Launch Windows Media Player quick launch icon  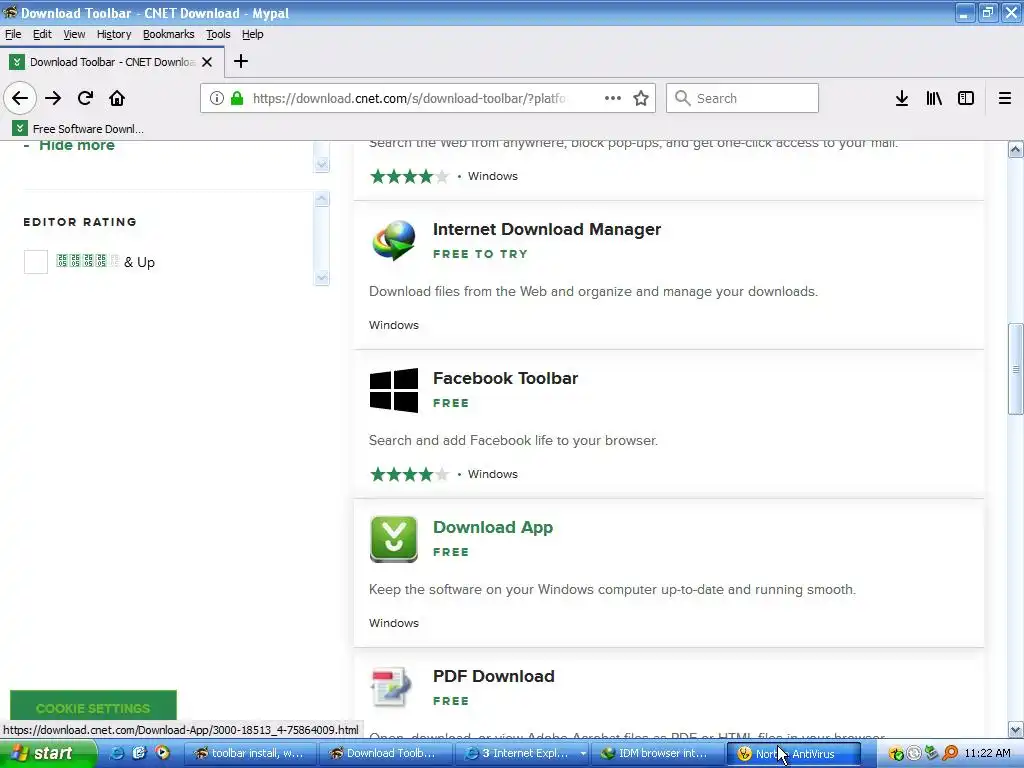click(162, 753)
